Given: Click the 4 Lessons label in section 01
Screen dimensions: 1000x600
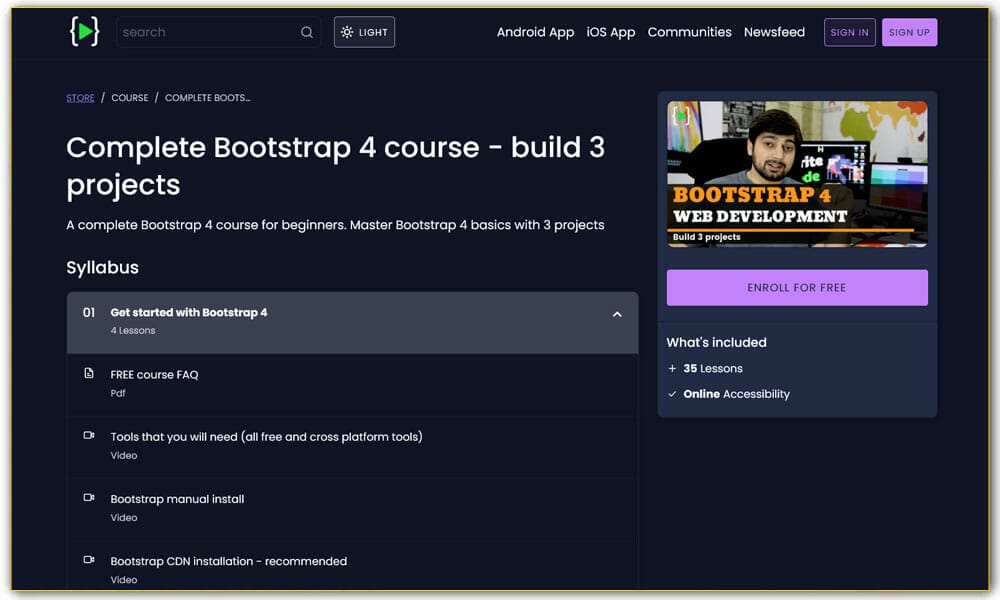Looking at the screenshot, I should 133,330.
